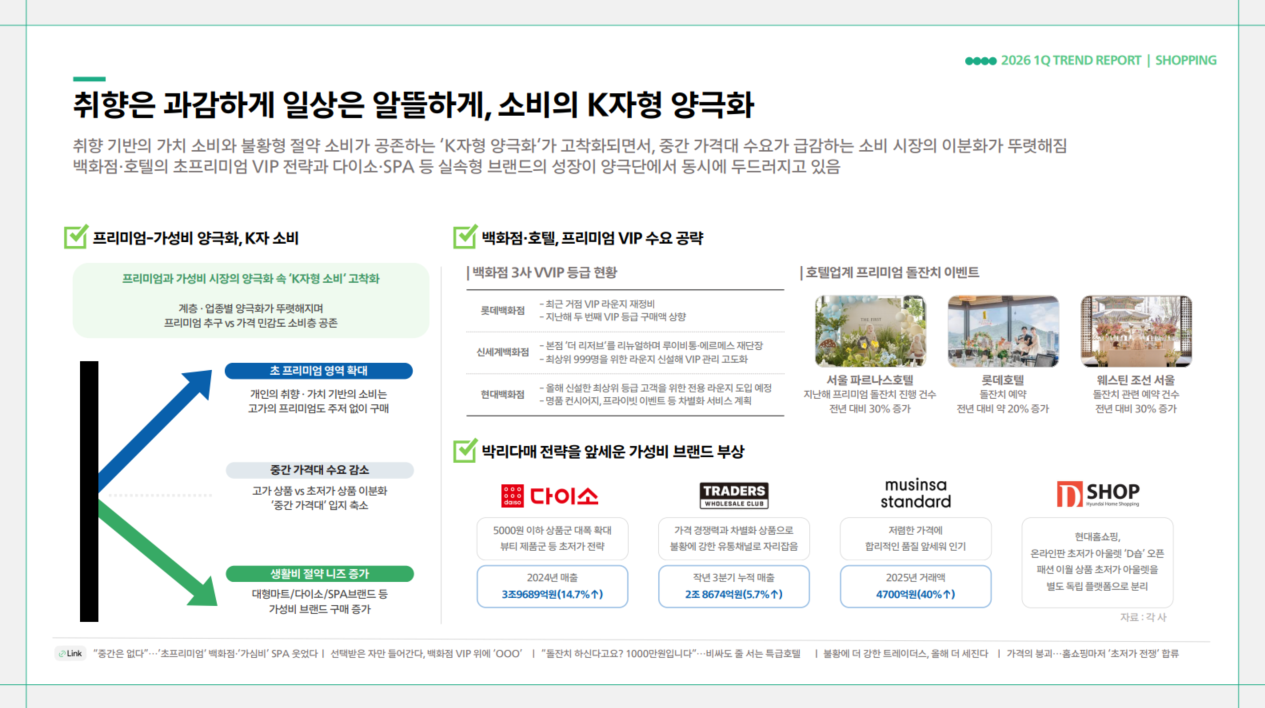Viewport: 1265px width, 708px height.
Task: Click the checkmark beside '프리미엄-가성비 양극화, K자 소비'
Action: [x=75, y=238]
